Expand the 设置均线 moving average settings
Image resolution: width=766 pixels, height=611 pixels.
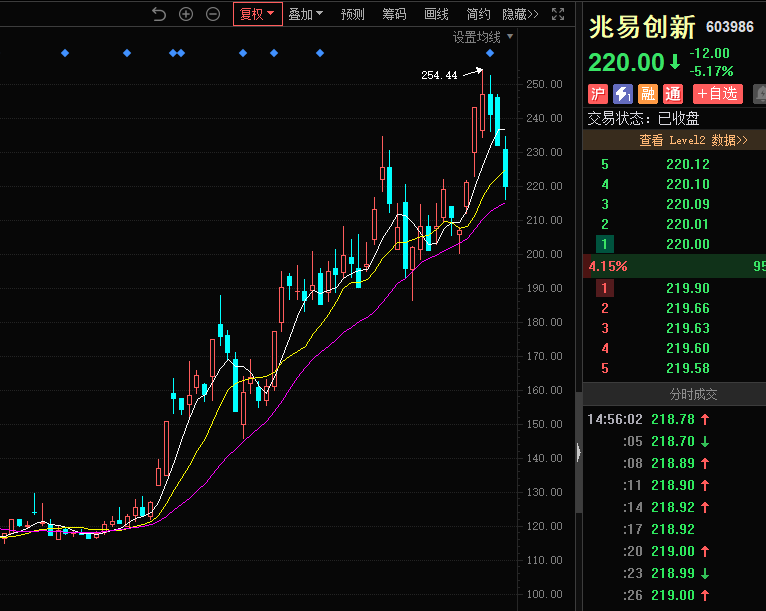tap(483, 37)
